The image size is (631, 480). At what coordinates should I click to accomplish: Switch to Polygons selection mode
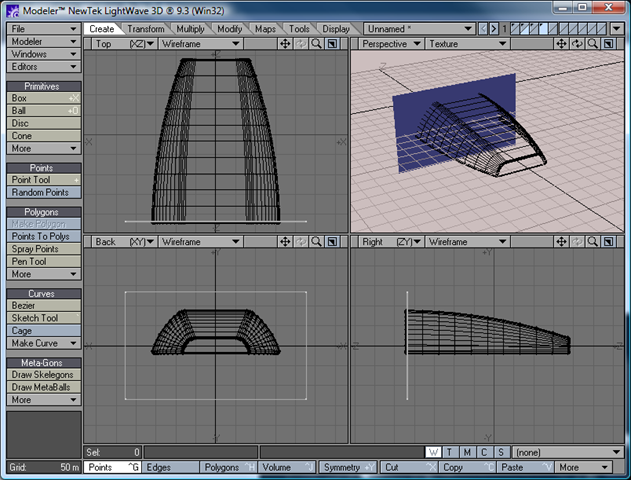[x=227, y=467]
